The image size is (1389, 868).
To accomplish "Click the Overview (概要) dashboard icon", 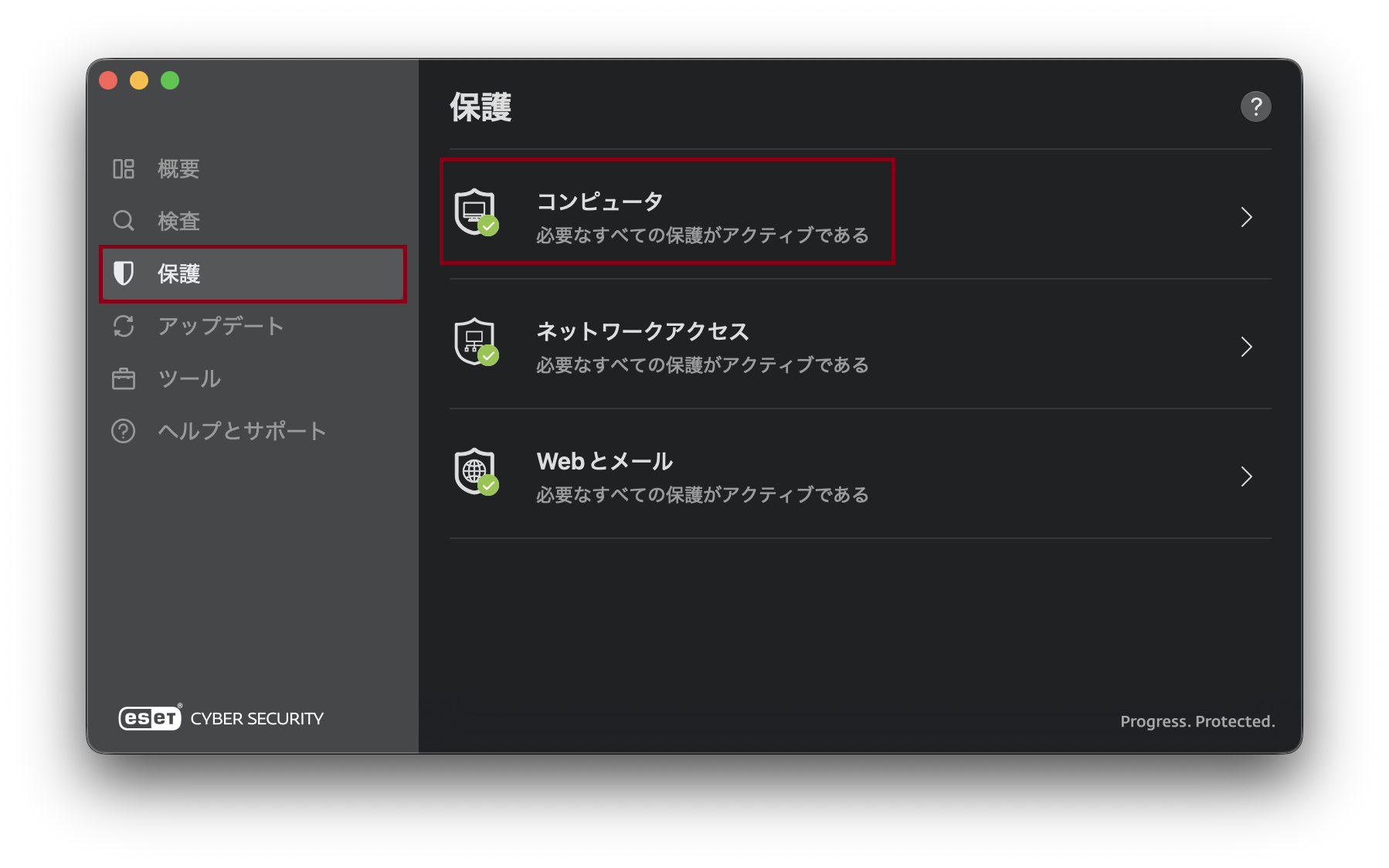I will [x=124, y=168].
